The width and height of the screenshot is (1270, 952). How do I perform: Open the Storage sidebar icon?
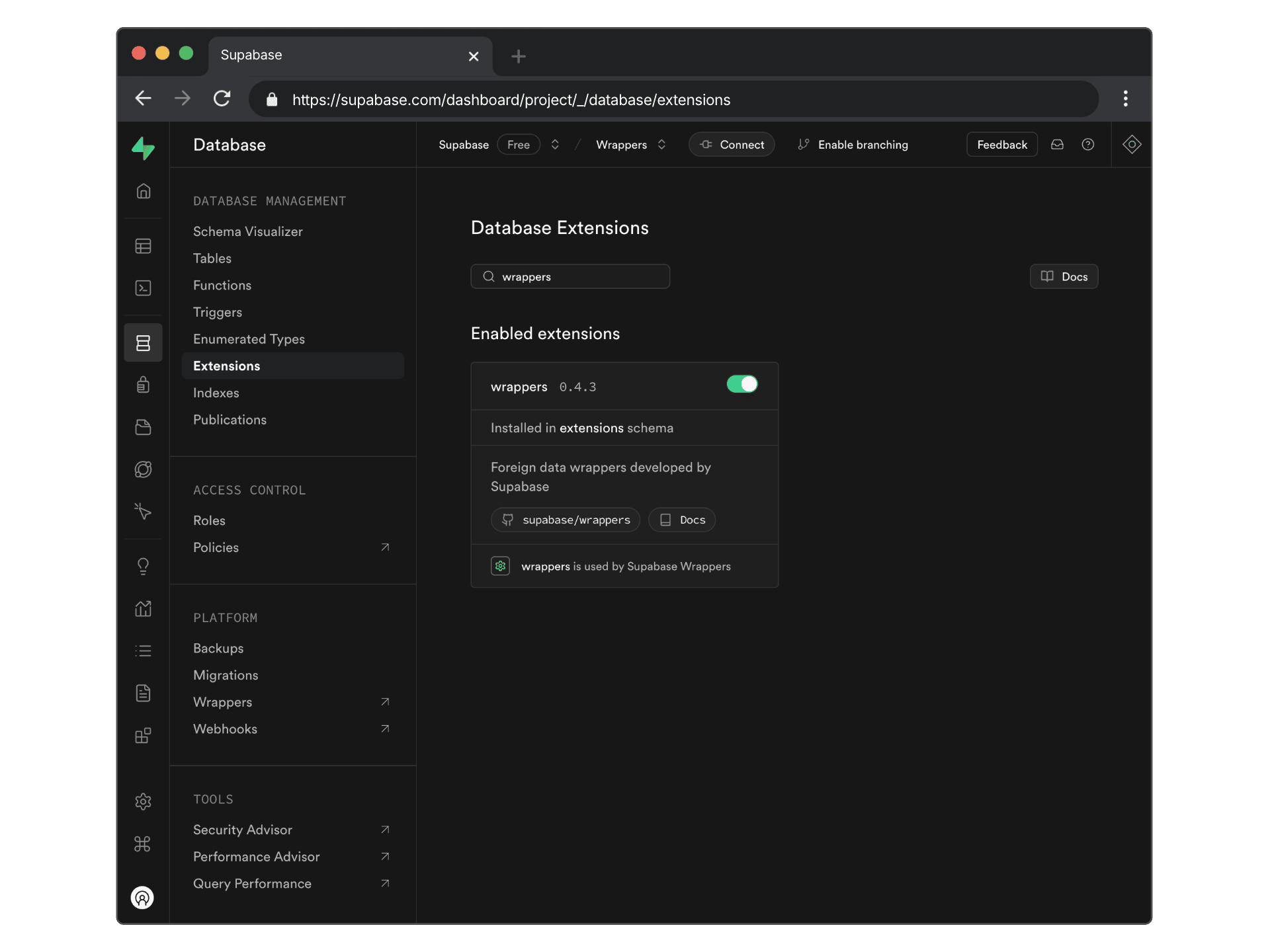(x=144, y=427)
